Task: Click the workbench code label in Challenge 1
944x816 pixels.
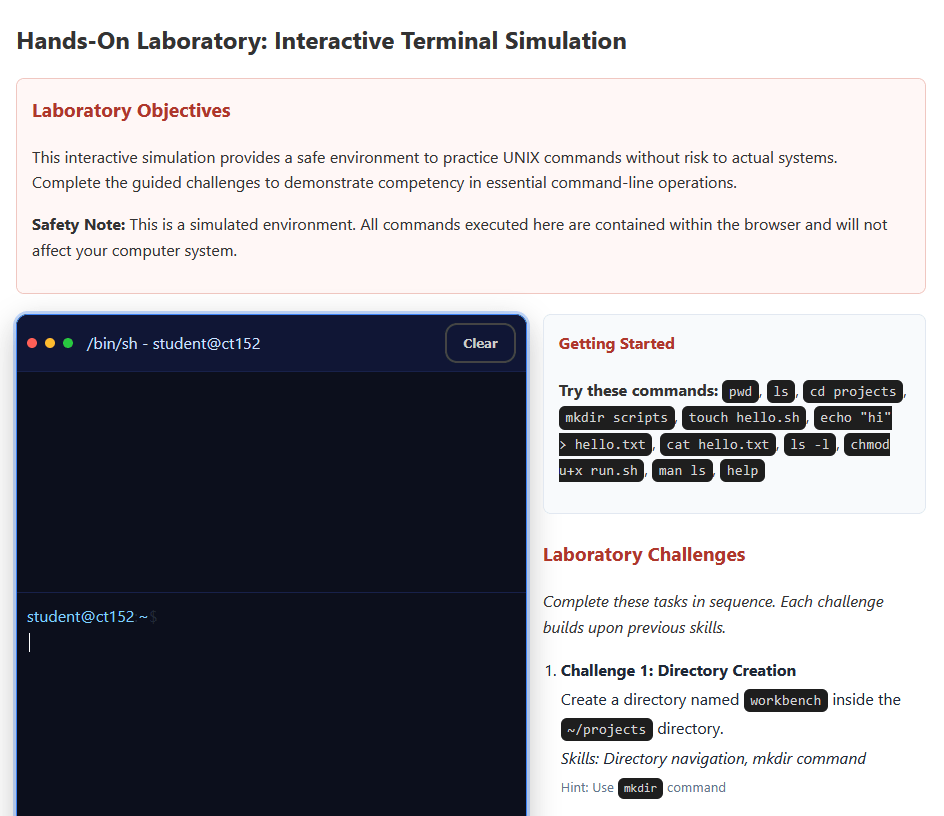Action: click(785, 700)
